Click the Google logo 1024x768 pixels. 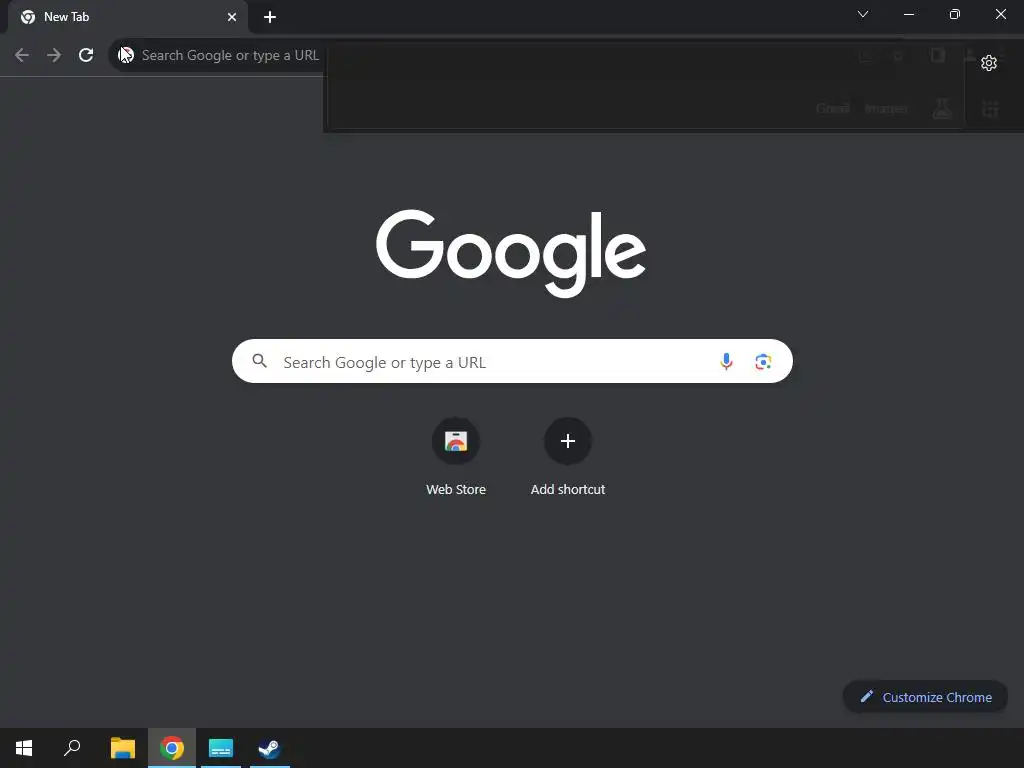(511, 253)
